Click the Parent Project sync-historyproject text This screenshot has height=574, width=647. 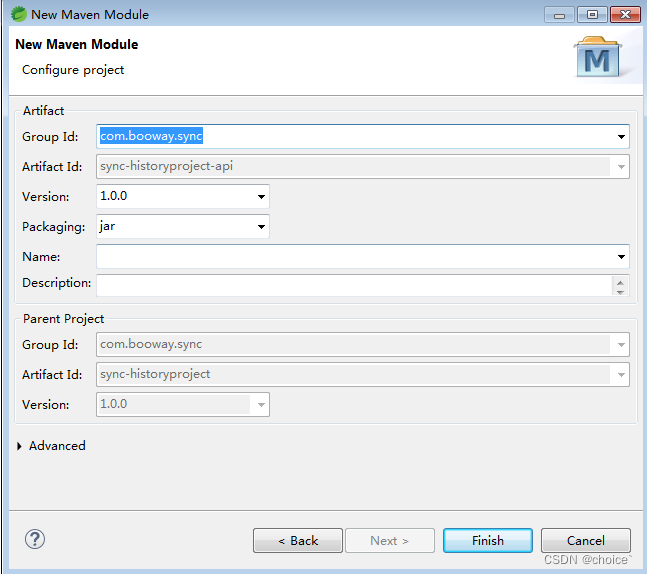[x=155, y=374]
